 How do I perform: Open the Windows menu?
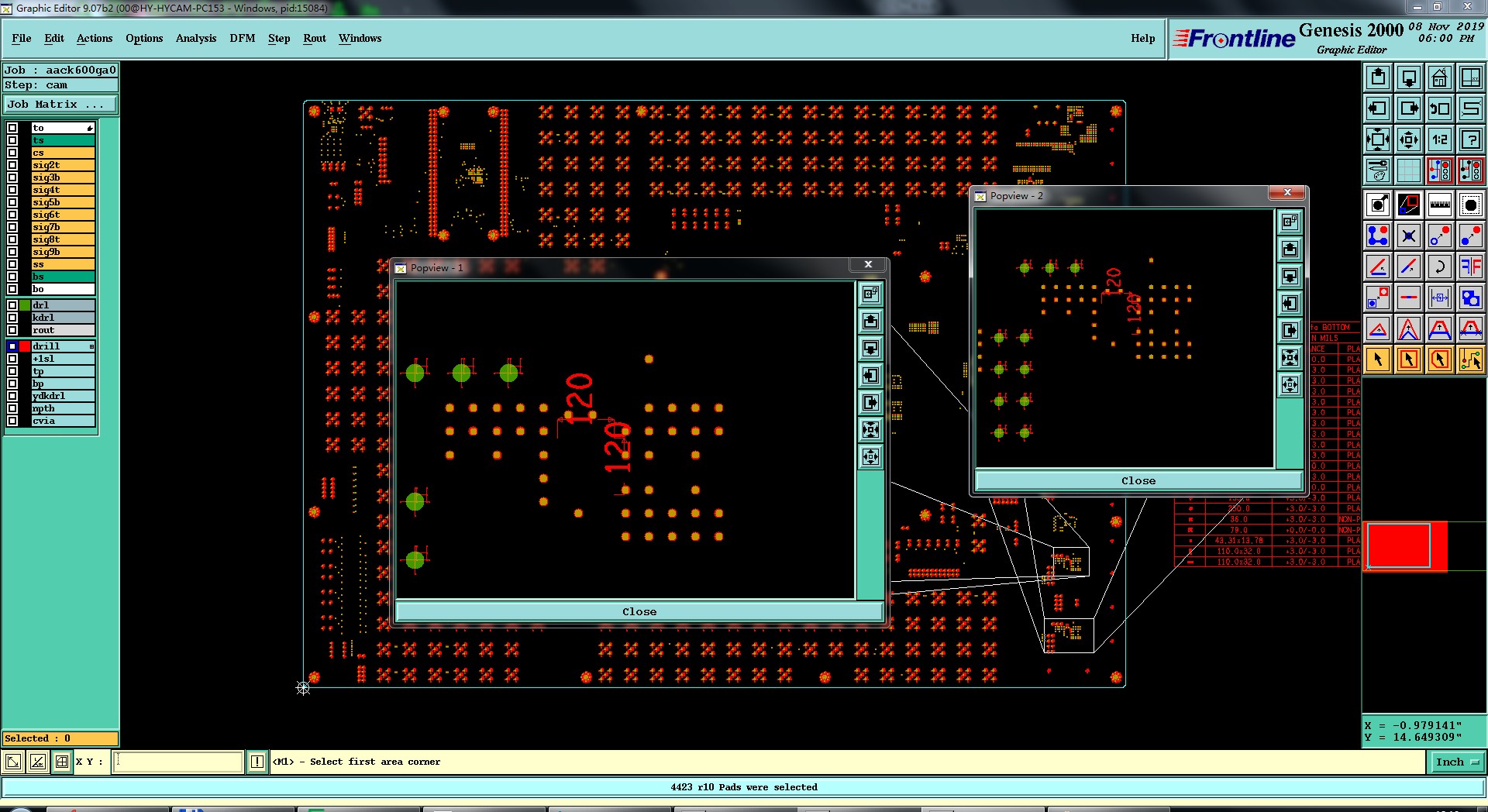[x=360, y=38]
